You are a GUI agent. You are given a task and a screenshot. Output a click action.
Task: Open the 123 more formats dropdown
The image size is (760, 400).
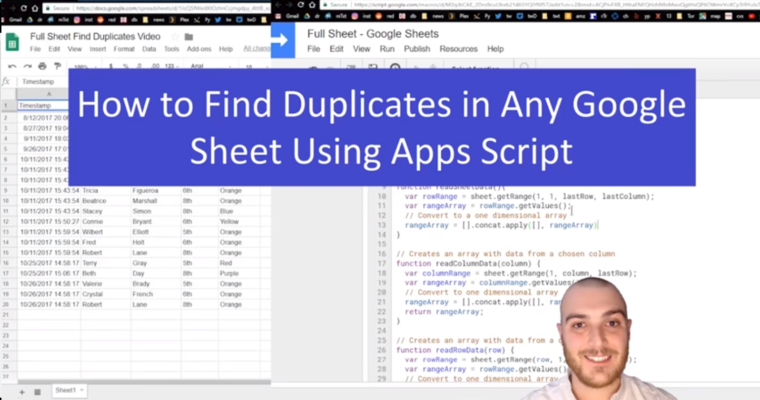coord(170,66)
